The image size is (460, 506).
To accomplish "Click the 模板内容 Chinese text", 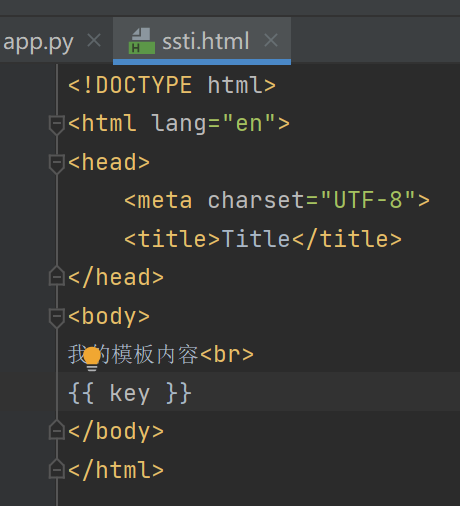I will (155, 354).
